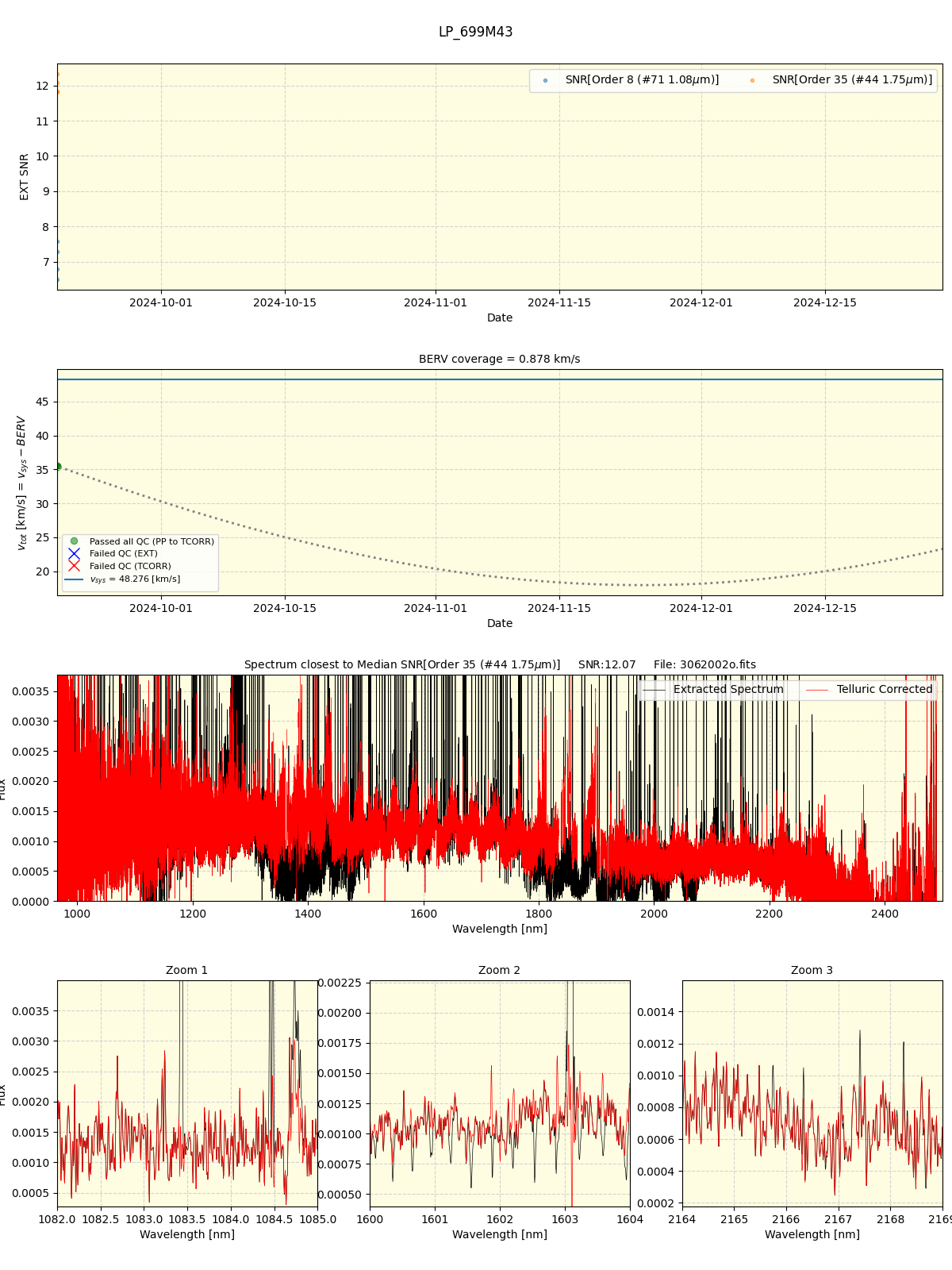
Task: Click the Zoom 3 subplot title
Action: tap(812, 971)
